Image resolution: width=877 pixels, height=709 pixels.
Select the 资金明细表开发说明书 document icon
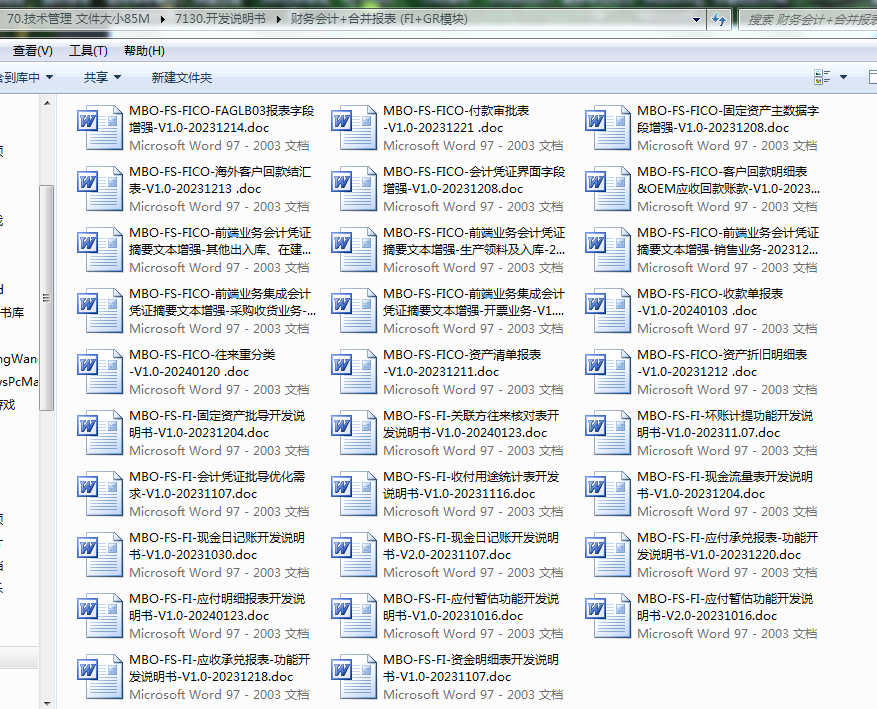coord(353,676)
